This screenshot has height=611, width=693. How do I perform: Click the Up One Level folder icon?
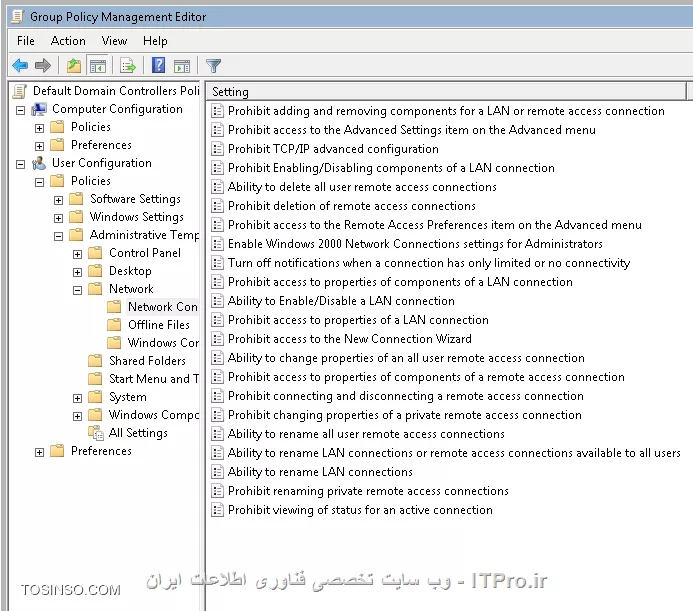click(74, 66)
